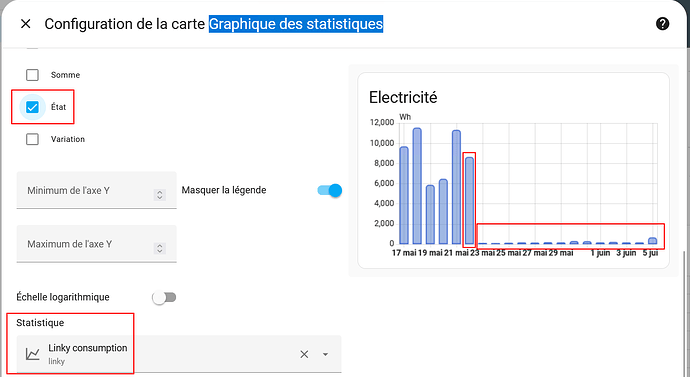
Task: Click the dialog's vertical scrollbar
Action: (x=683, y=314)
